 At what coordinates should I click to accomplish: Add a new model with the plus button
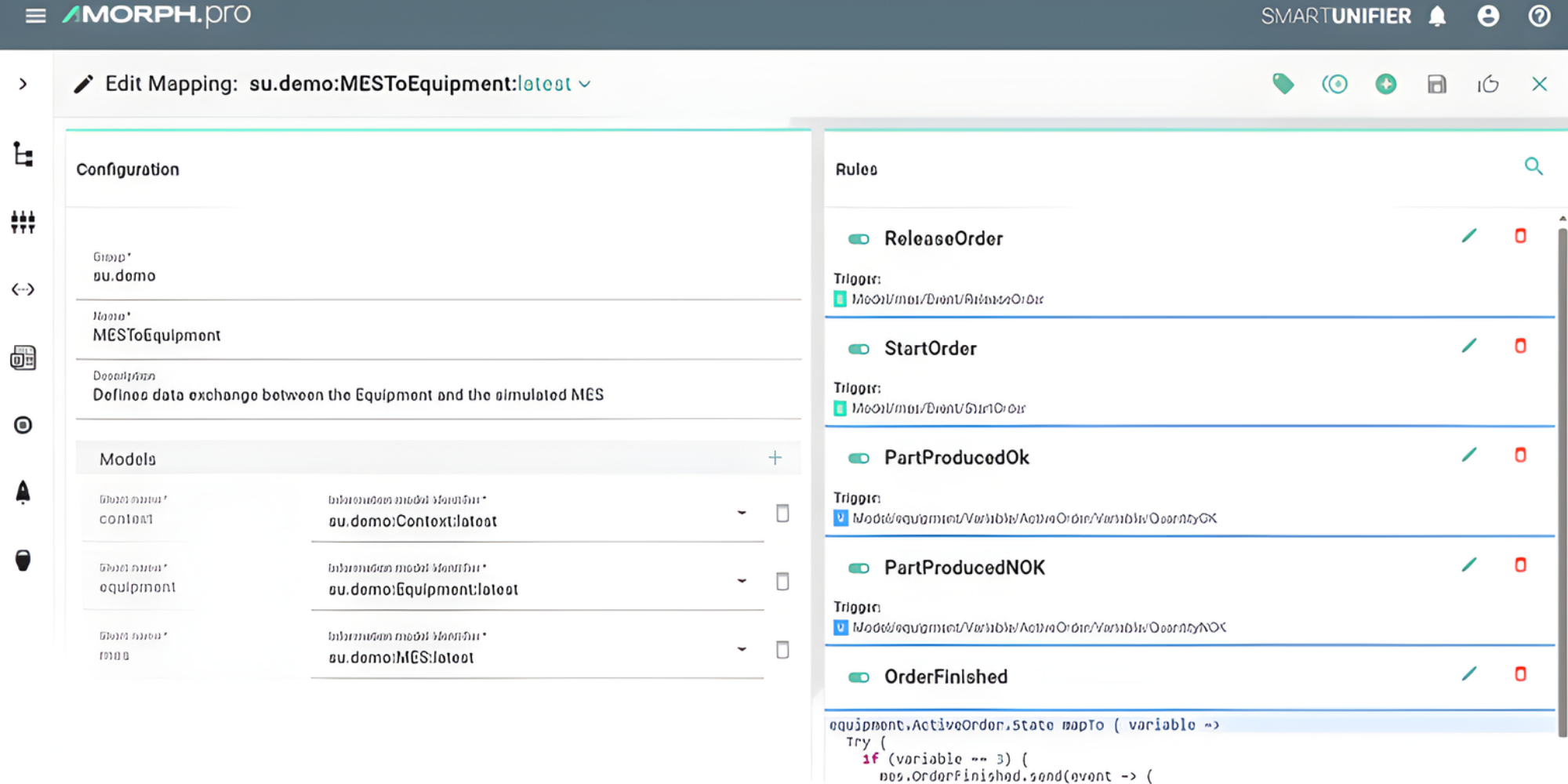(x=775, y=457)
